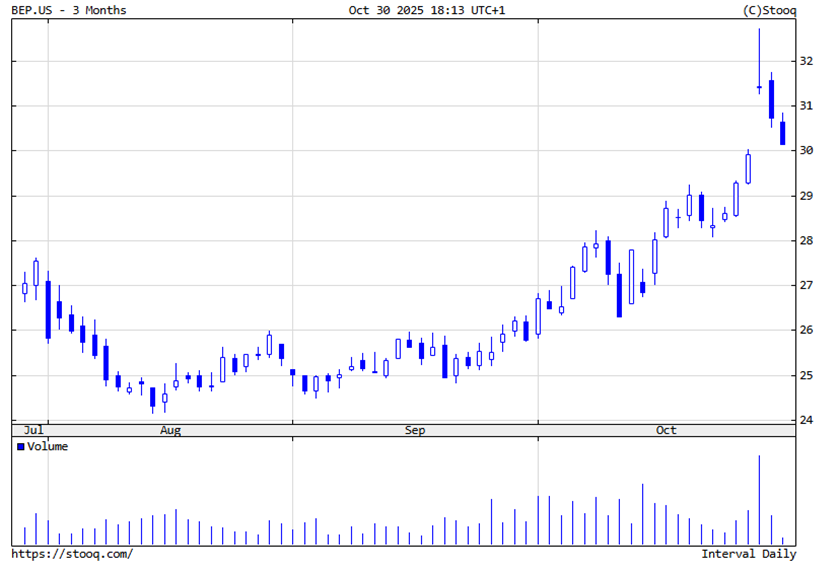Click the BEP.US - 3 Months chart title
The width and height of the screenshot is (840, 572).
69,10
